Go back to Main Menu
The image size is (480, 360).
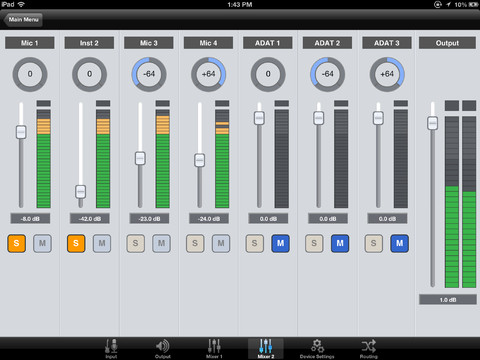pyautogui.click(x=23, y=20)
